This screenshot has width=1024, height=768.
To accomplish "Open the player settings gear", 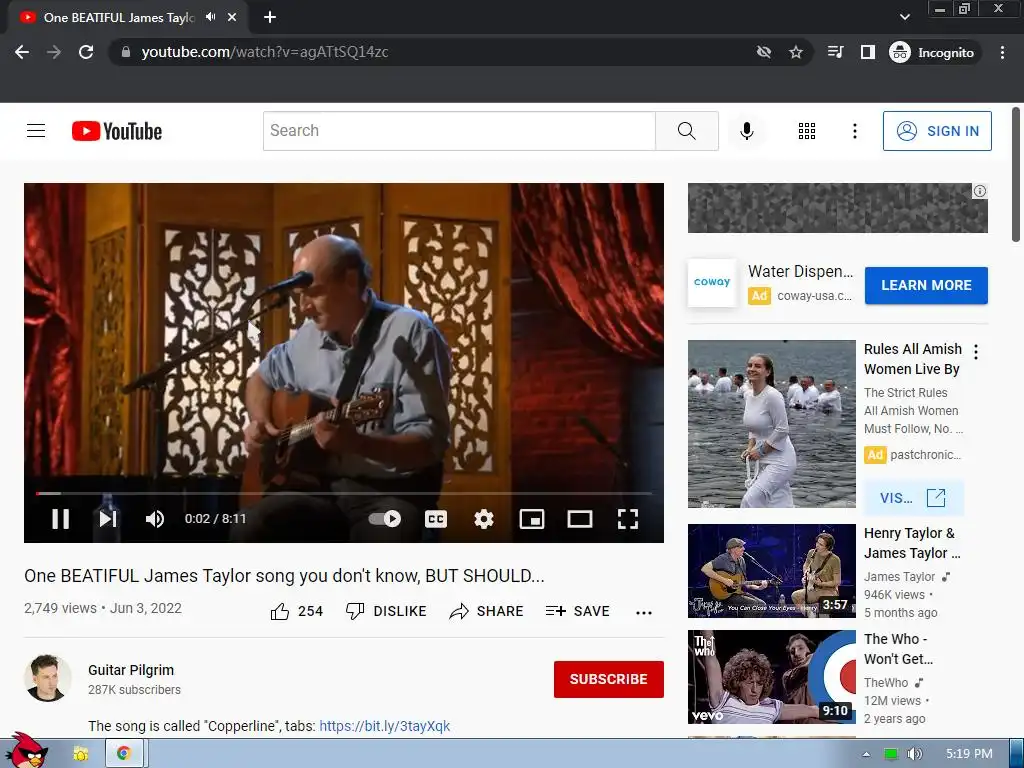I will pos(484,519).
